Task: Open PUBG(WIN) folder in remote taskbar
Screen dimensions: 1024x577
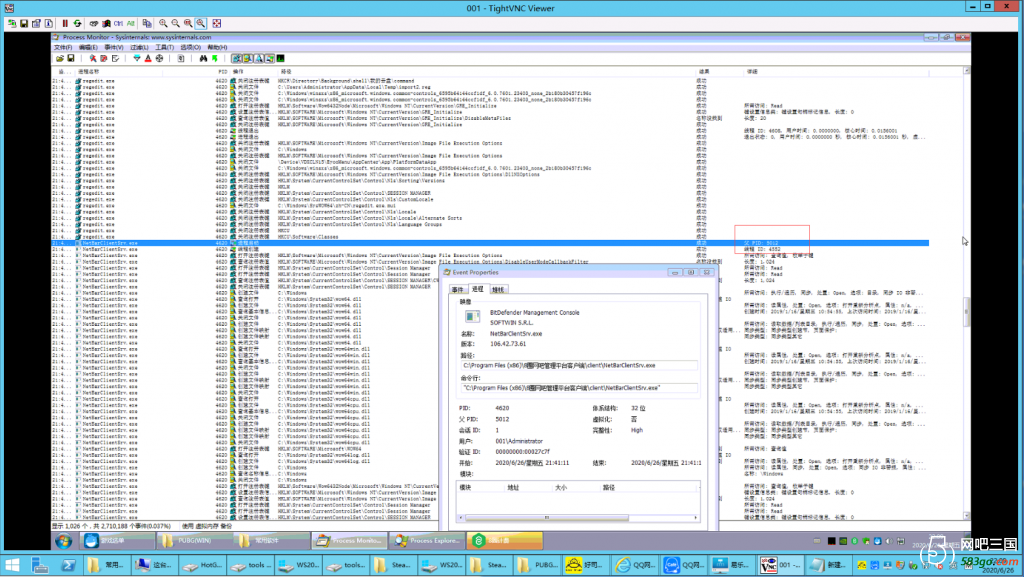Action: pos(194,540)
